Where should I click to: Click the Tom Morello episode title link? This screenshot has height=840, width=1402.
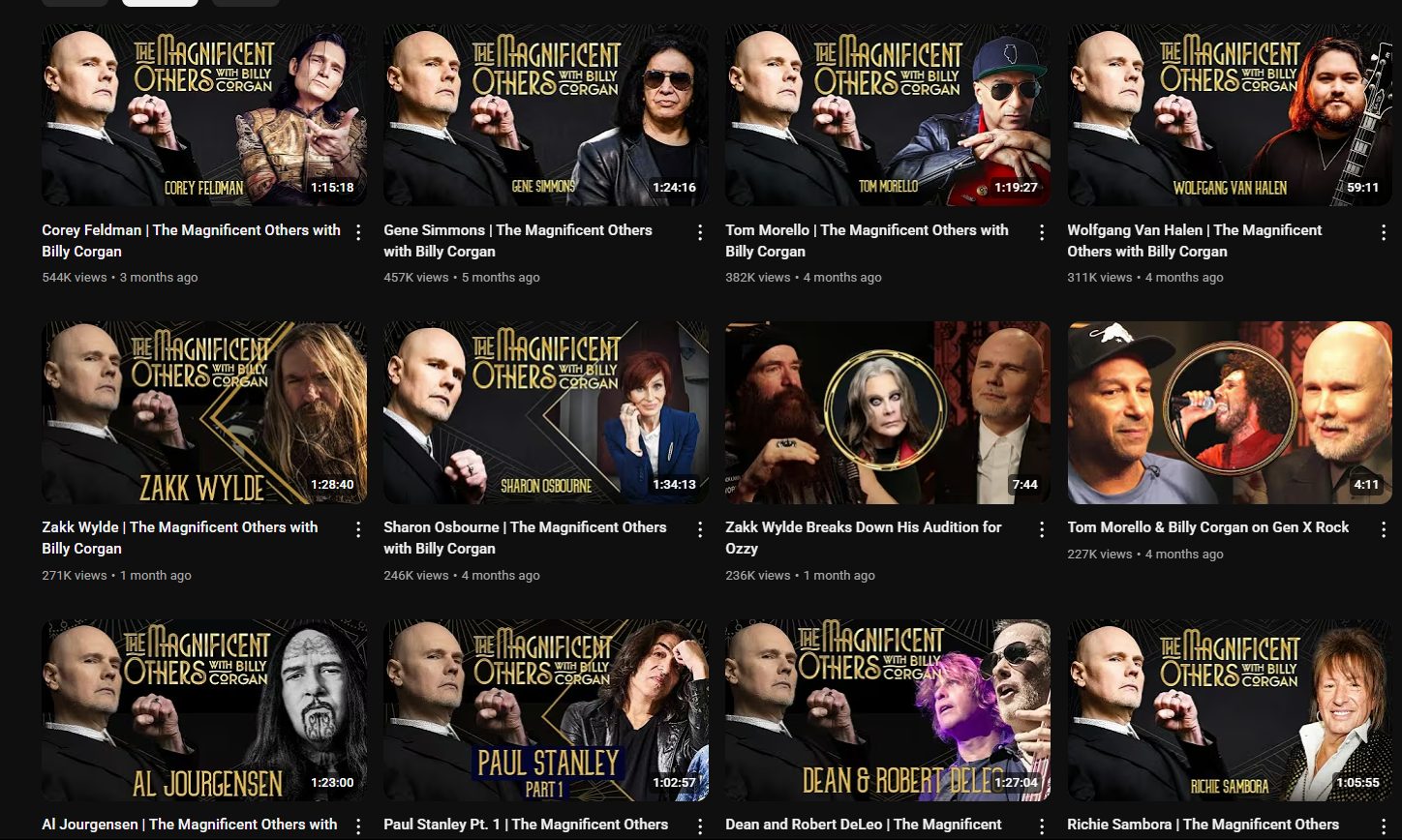pos(867,241)
